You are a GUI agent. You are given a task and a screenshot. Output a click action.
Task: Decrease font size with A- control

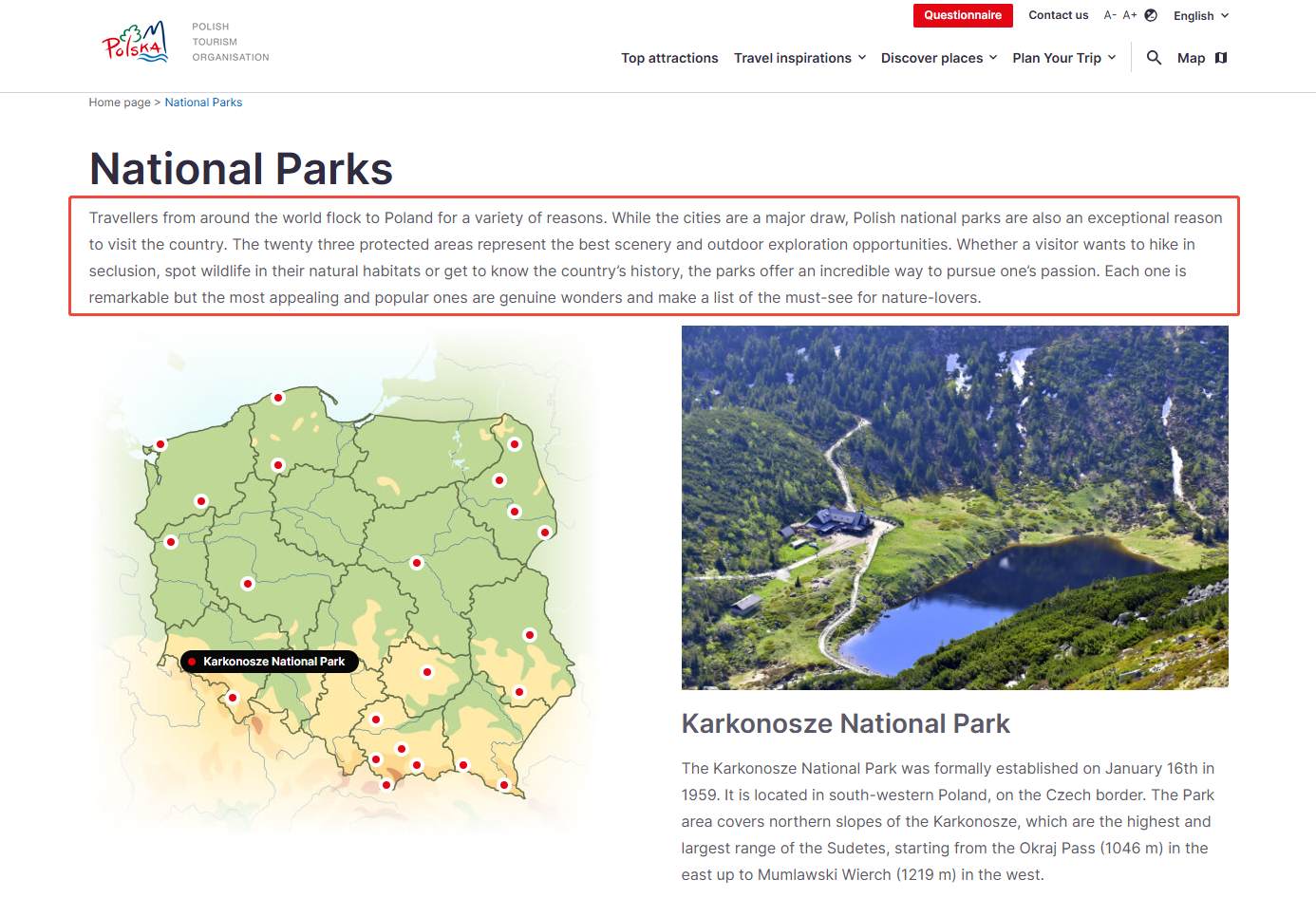click(x=1109, y=15)
